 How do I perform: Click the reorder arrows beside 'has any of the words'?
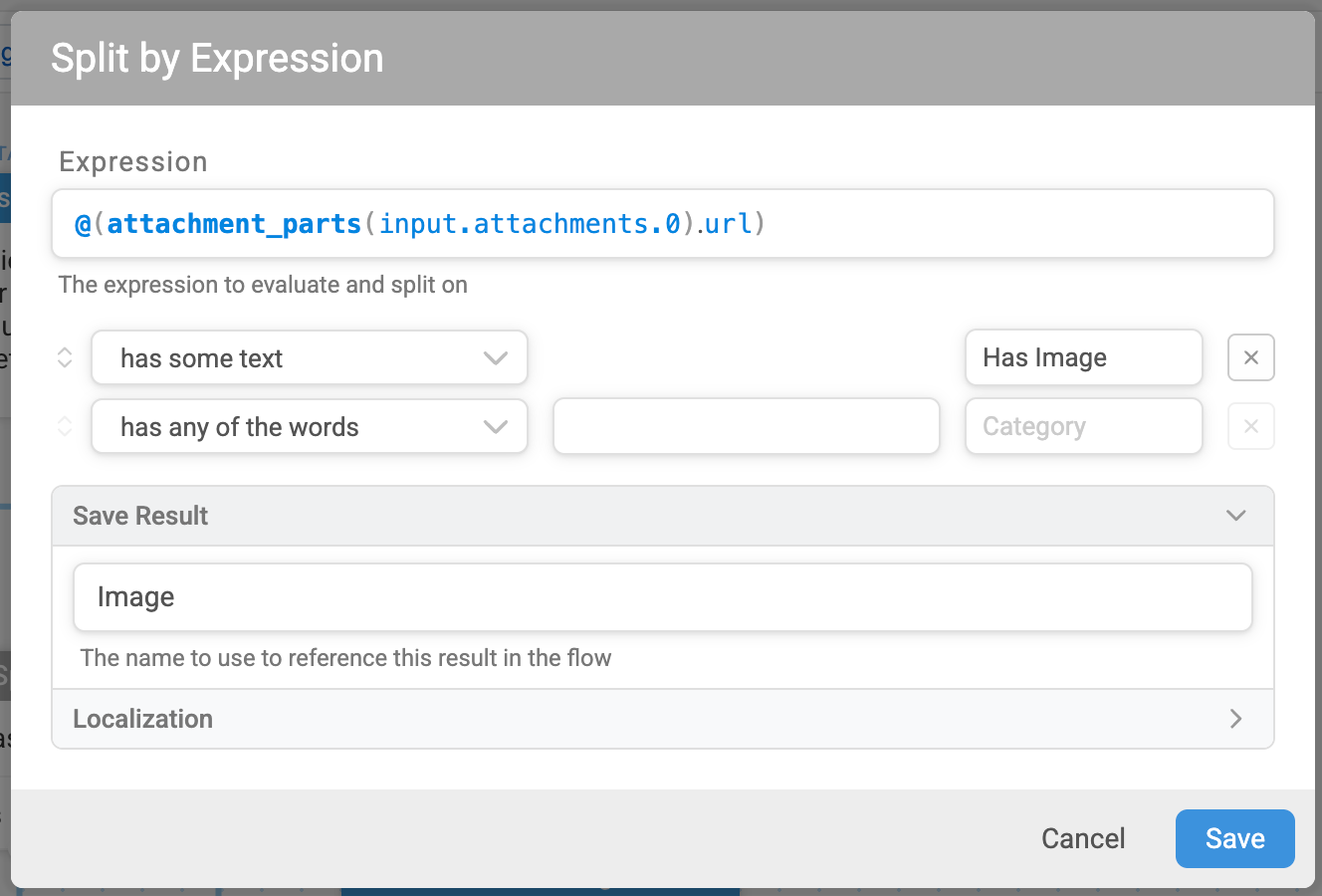coord(65,426)
